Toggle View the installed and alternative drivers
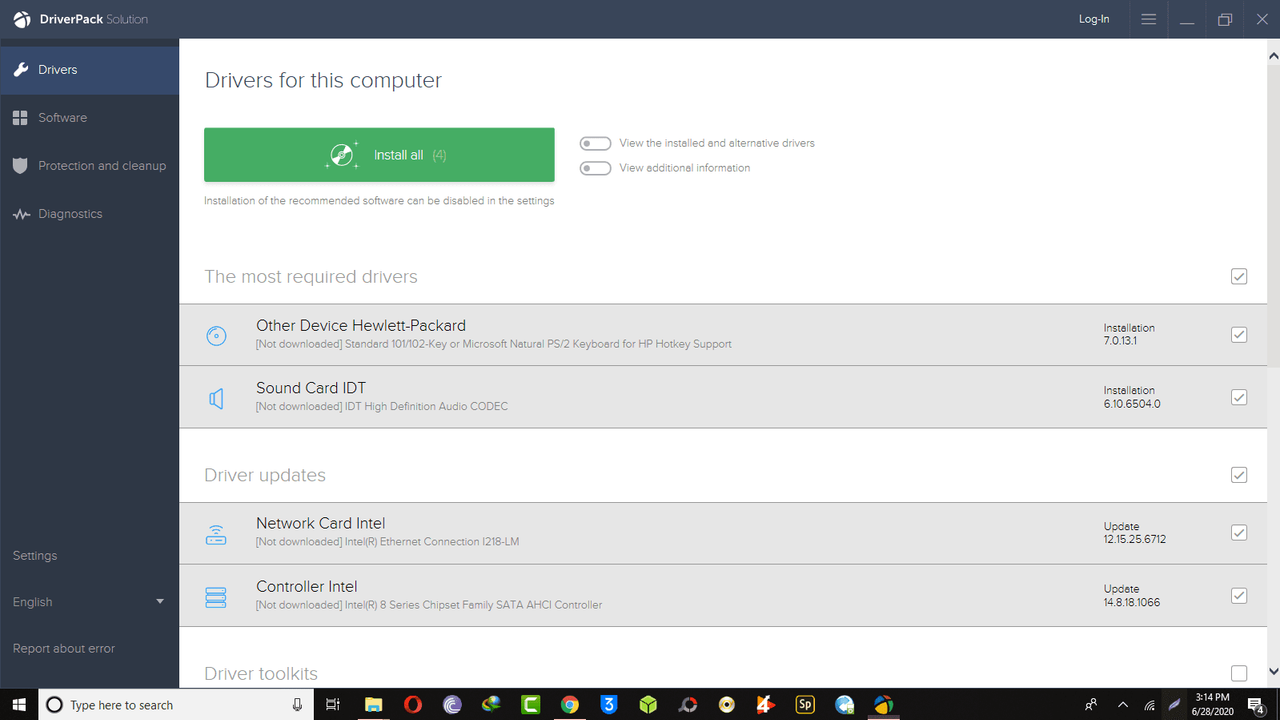 coord(596,143)
